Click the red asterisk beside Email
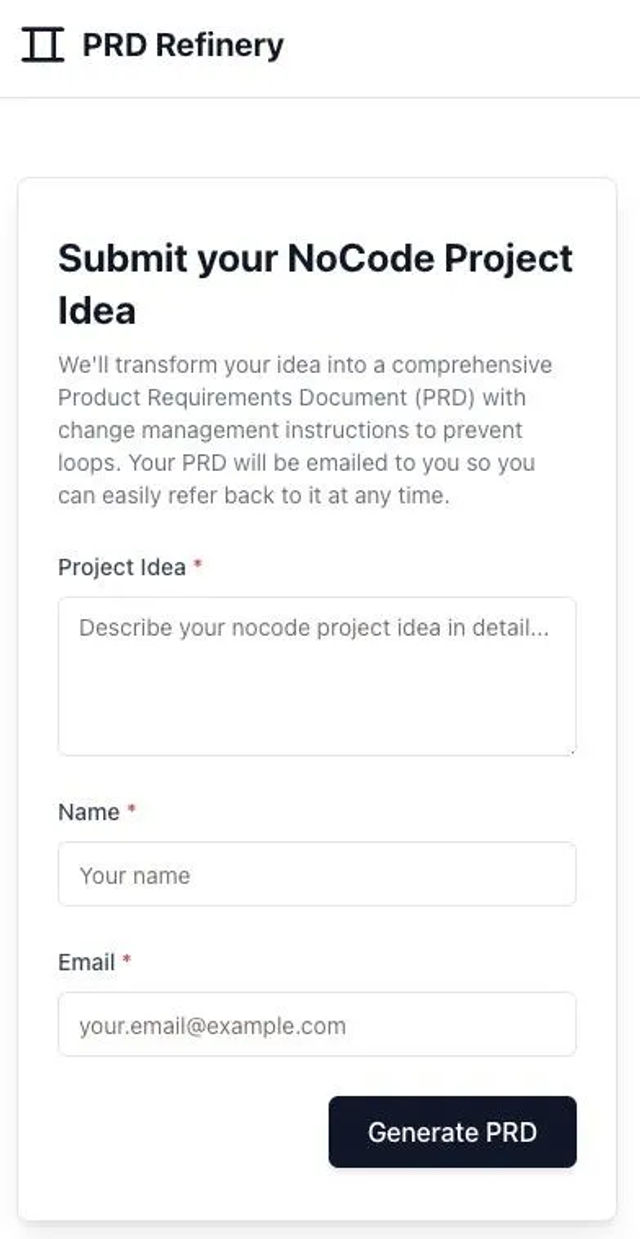The width and height of the screenshot is (640, 1239). point(127,960)
